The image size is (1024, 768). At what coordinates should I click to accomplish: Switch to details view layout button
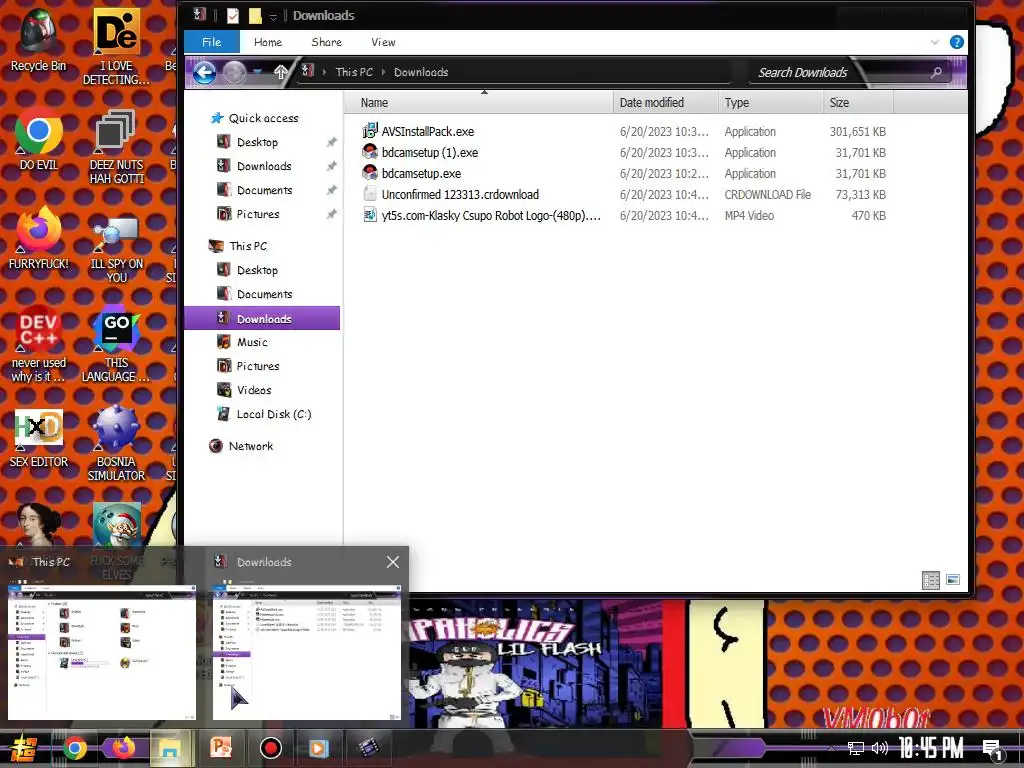(931, 580)
